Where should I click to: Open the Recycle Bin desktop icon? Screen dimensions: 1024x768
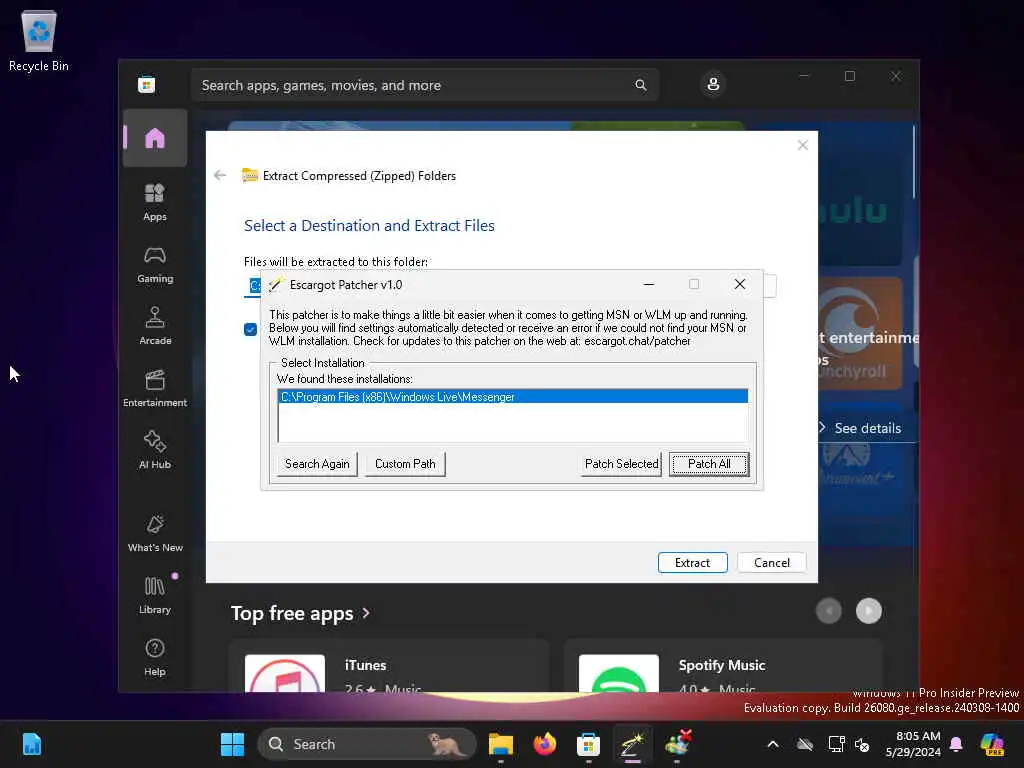[x=39, y=40]
